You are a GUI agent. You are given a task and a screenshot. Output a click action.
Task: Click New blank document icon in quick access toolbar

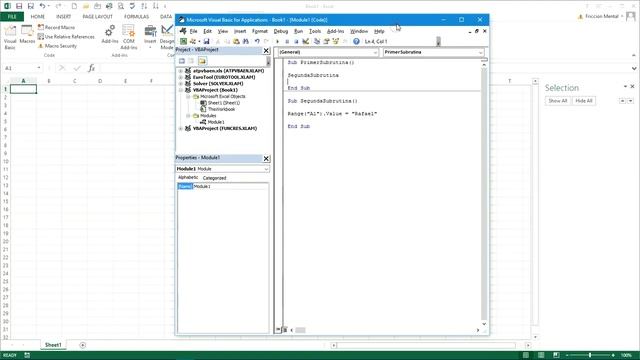pyautogui.click(x=74, y=6)
